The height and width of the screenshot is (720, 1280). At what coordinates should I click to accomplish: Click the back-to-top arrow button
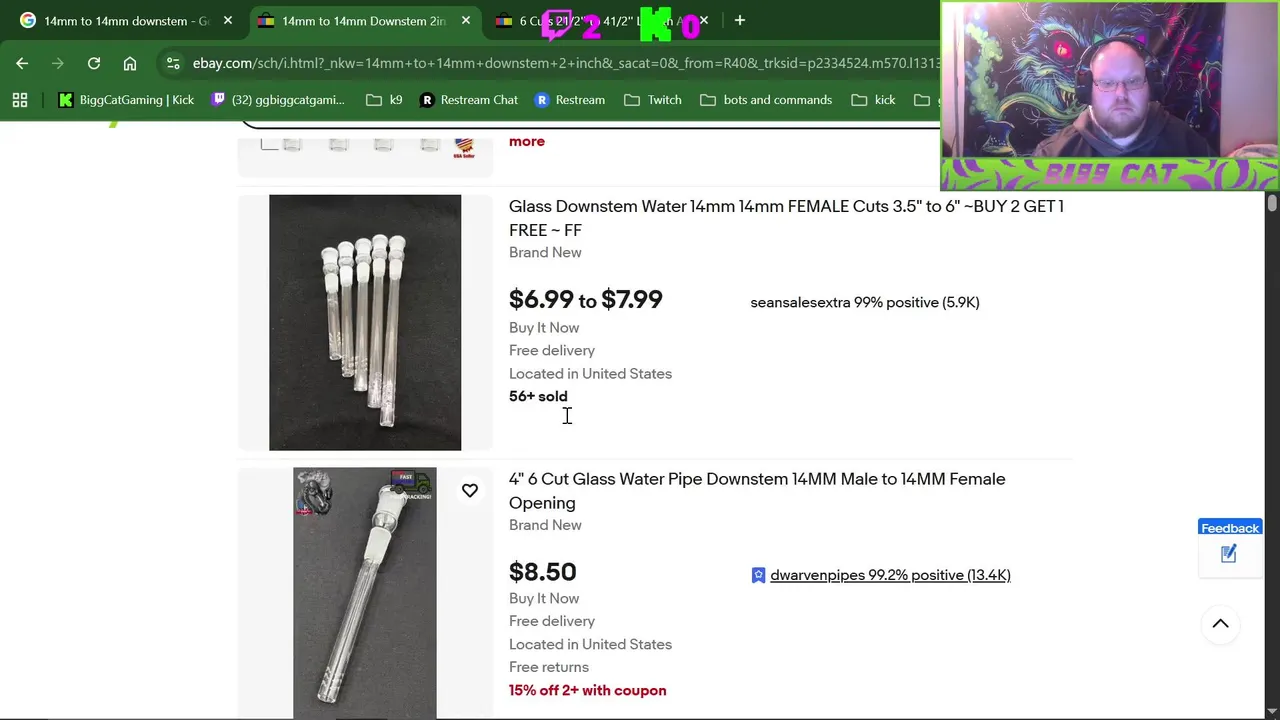1220,624
